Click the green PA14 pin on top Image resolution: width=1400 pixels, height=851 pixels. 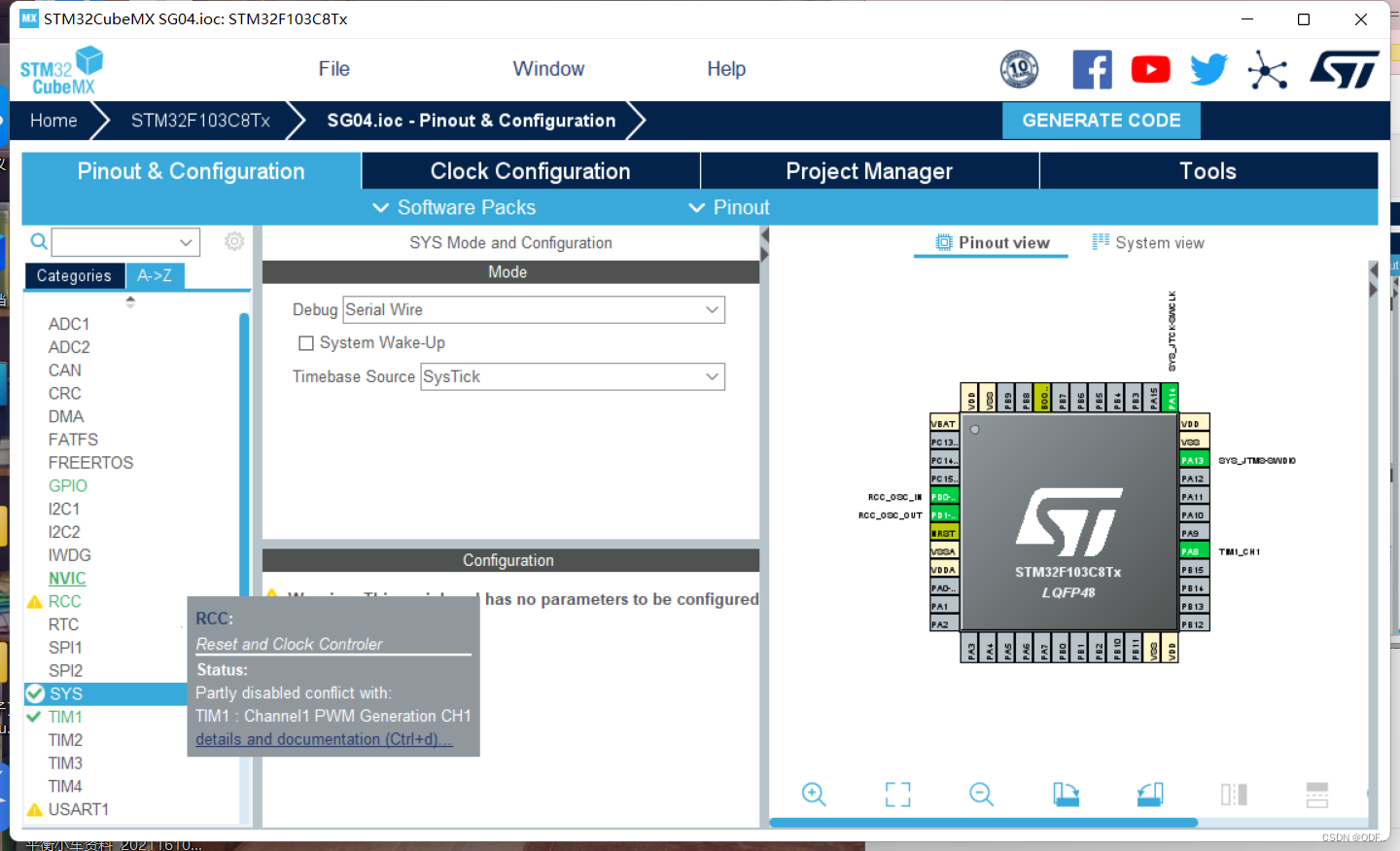coord(1172,397)
